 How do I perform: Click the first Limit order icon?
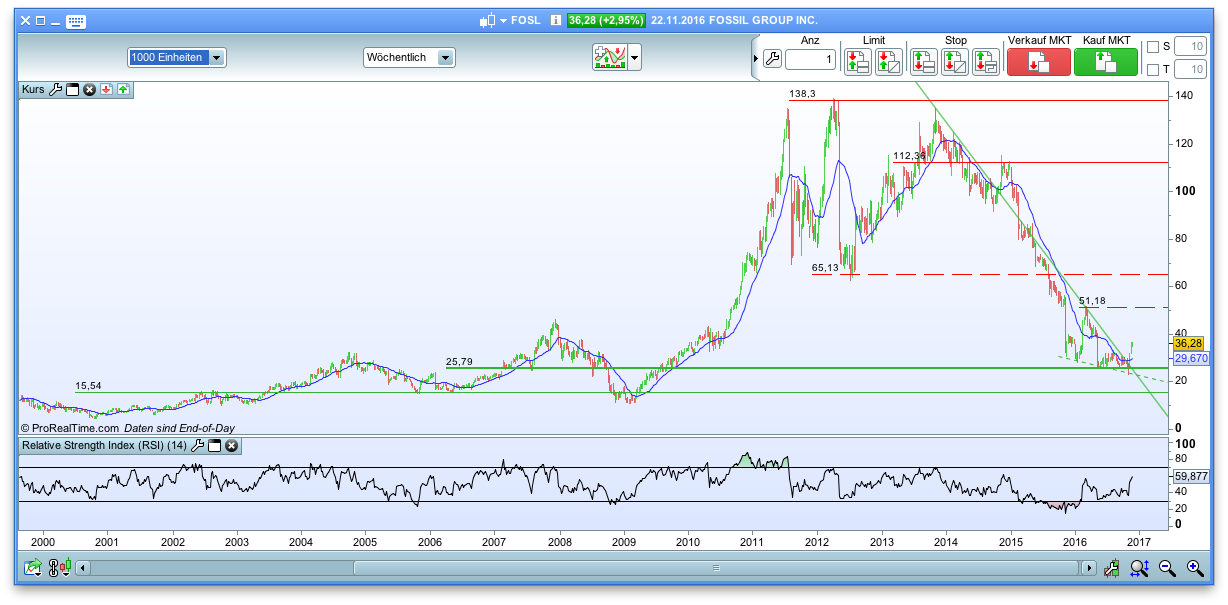857,62
